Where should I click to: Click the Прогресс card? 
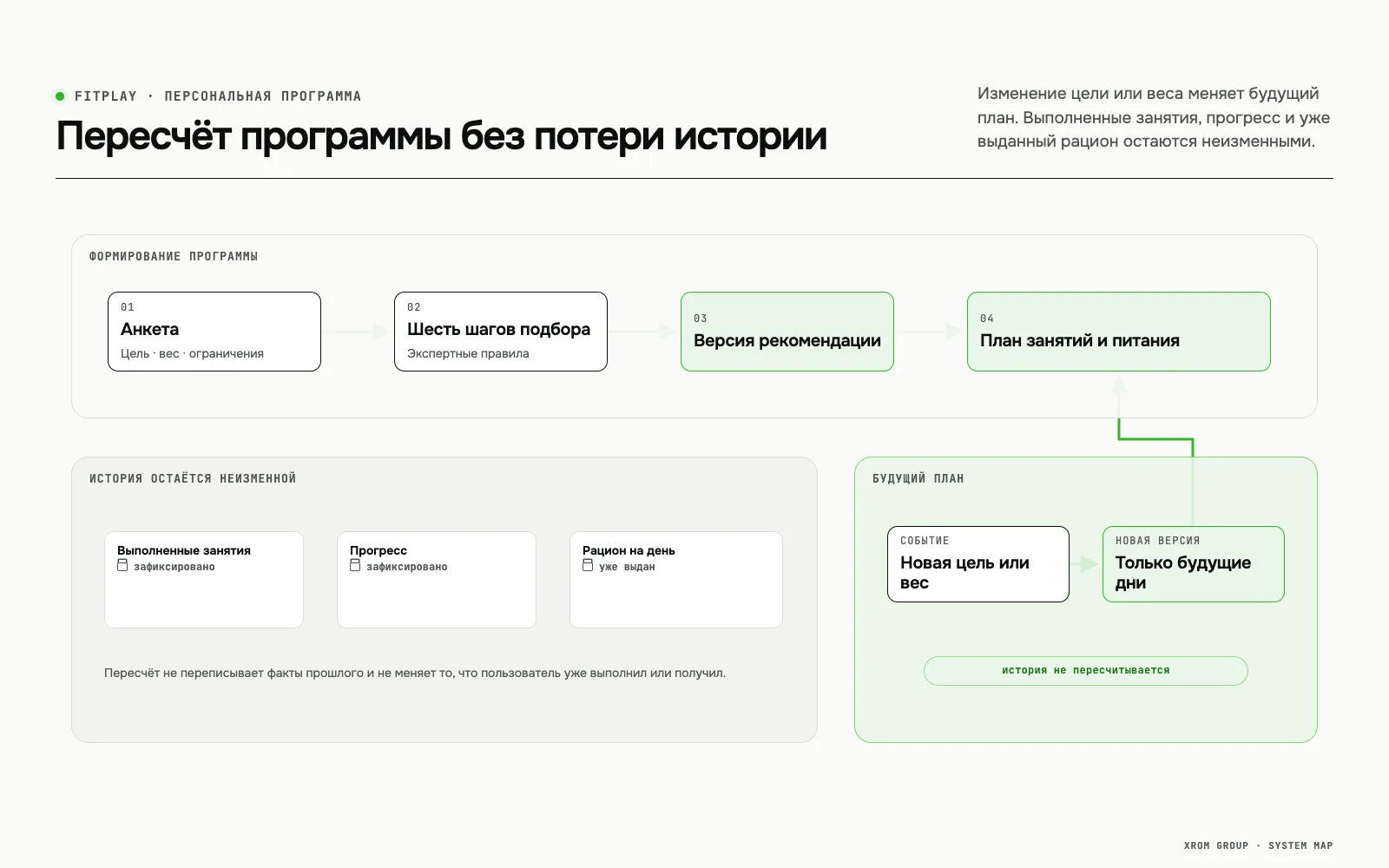coord(437,580)
